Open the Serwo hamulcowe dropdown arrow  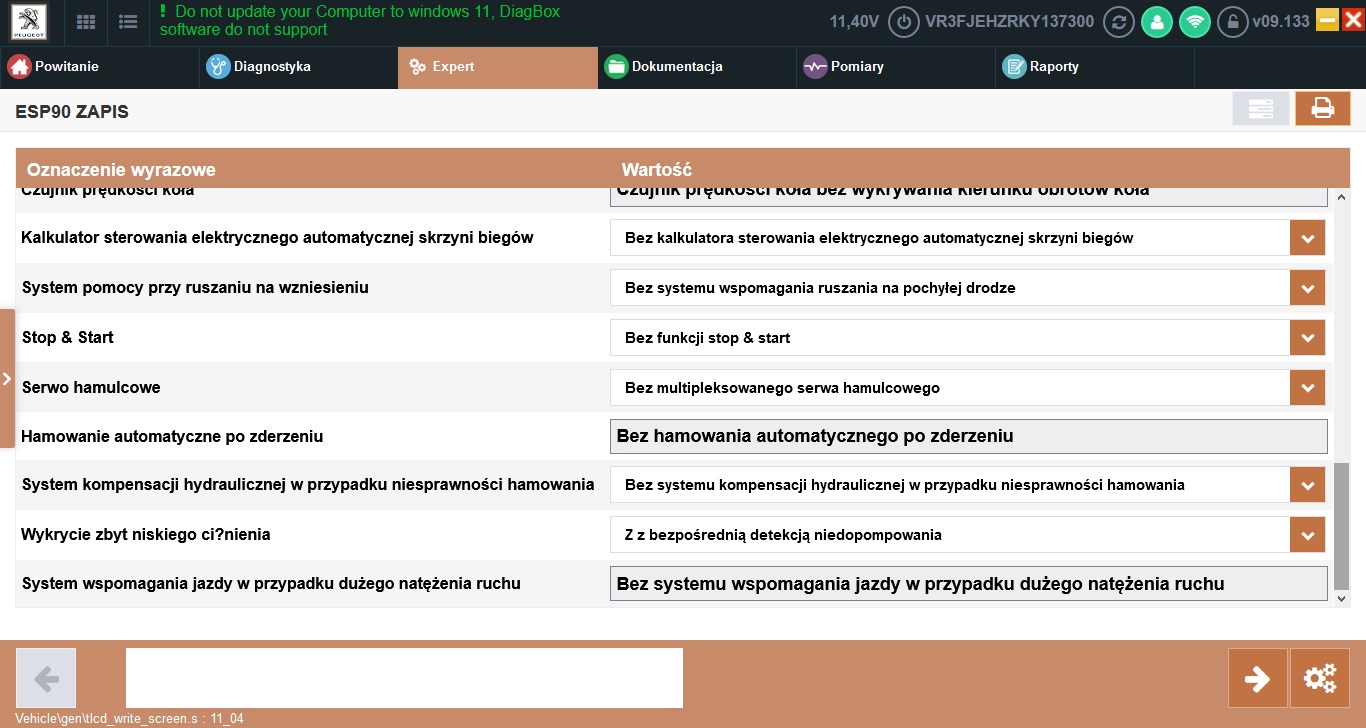point(1307,388)
